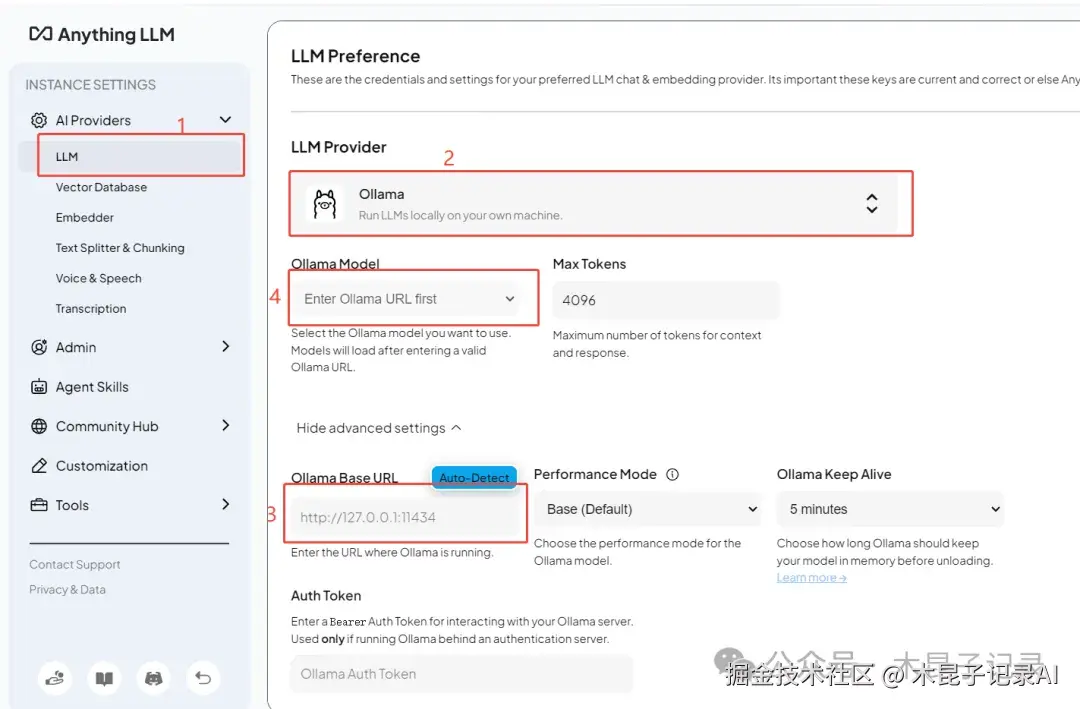Click the Tools briefcase icon
The image size is (1080, 709).
tap(39, 505)
